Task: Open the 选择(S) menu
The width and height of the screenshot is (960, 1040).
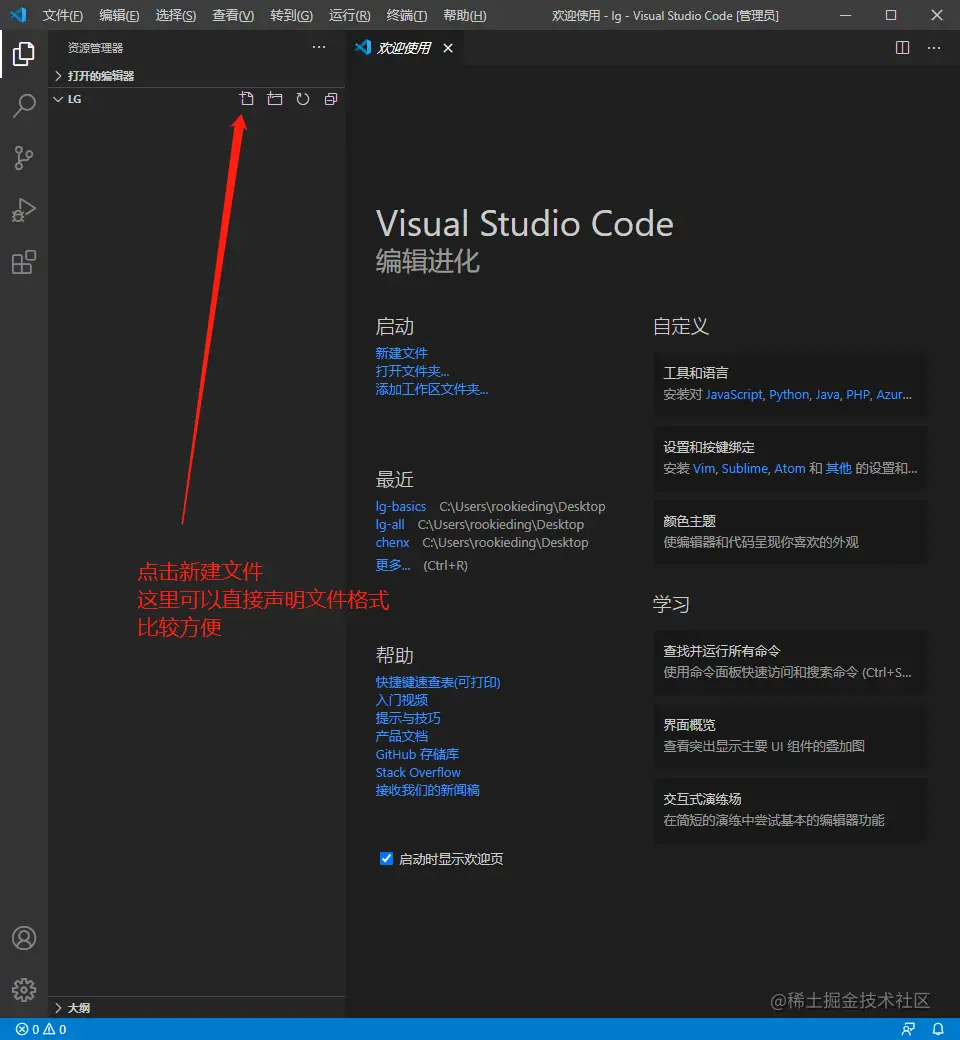Action: click(x=176, y=15)
